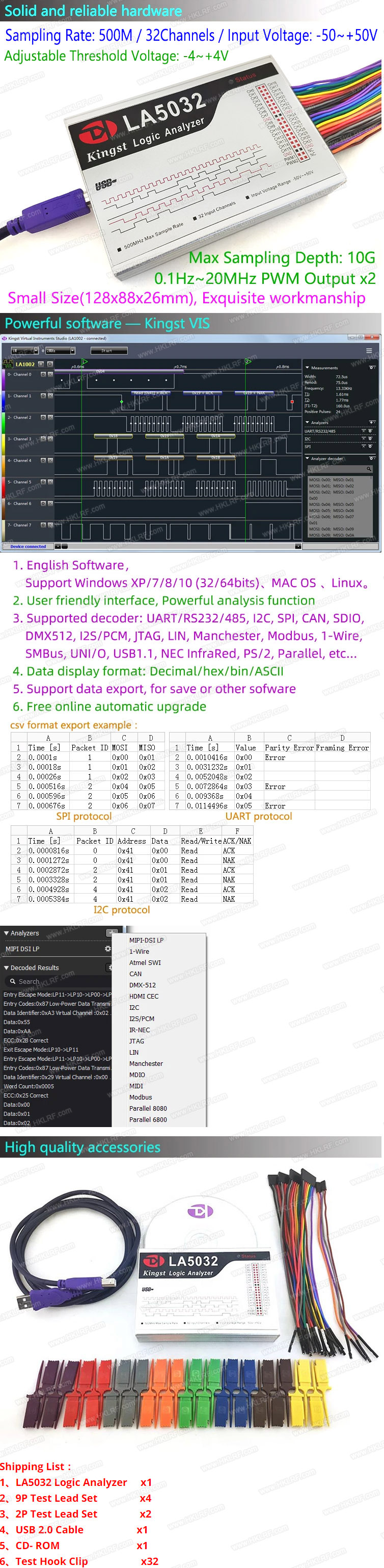Open Channel 5 settings gear
Image resolution: width=384 pixels, height=1568 pixels.
click(x=43, y=482)
